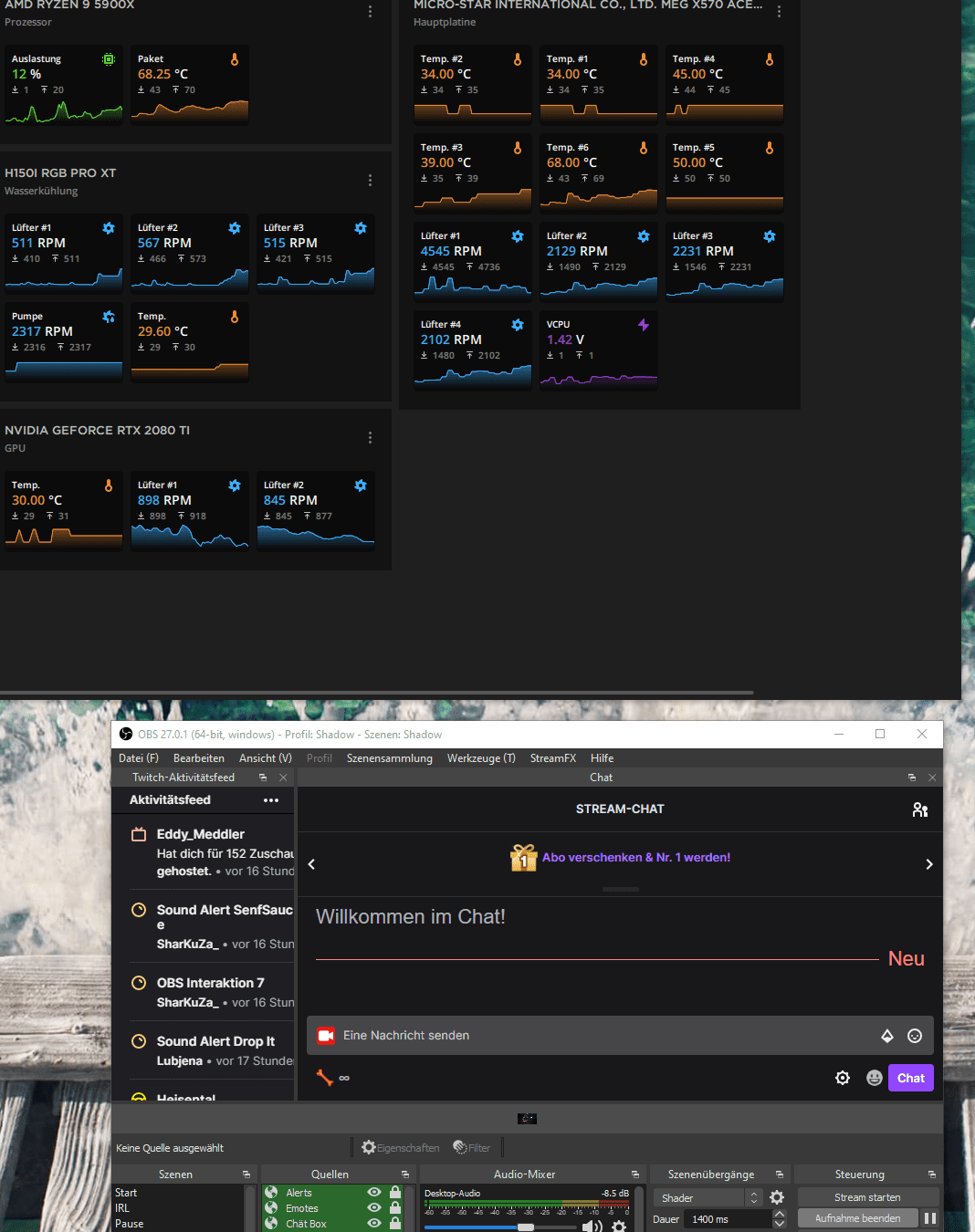Viewport: 975px width, 1232px height.
Task: Toggle lock on Emotes source
Action: (x=395, y=1208)
